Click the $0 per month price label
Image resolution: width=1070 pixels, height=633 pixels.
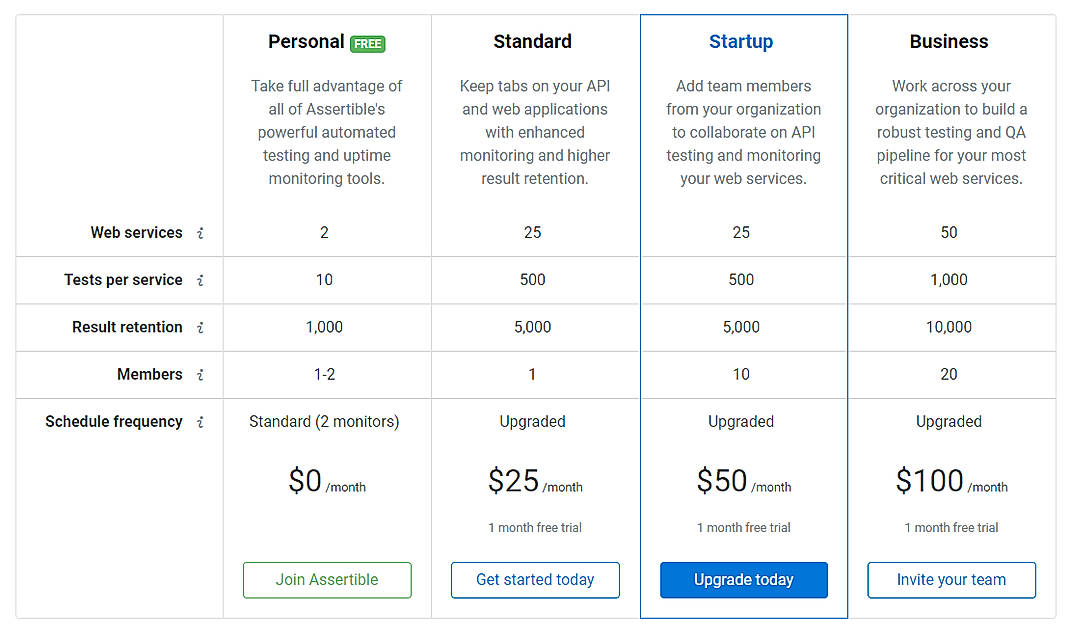click(x=324, y=482)
